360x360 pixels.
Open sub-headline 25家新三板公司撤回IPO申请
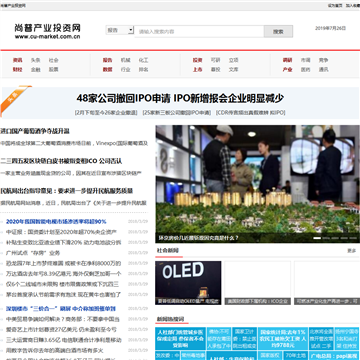(177, 113)
